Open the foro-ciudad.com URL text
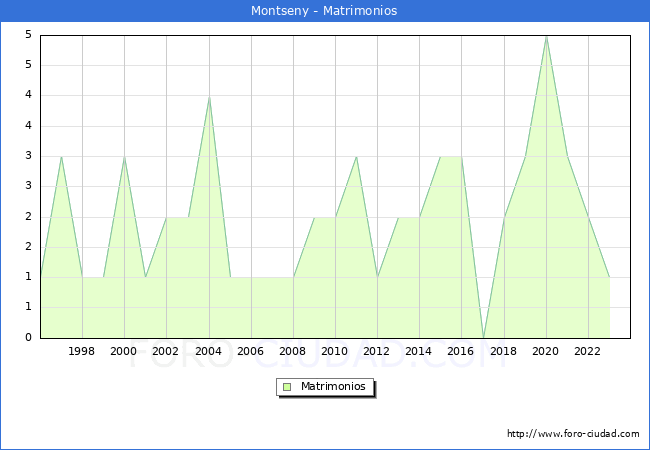The image size is (650, 450). [x=573, y=434]
